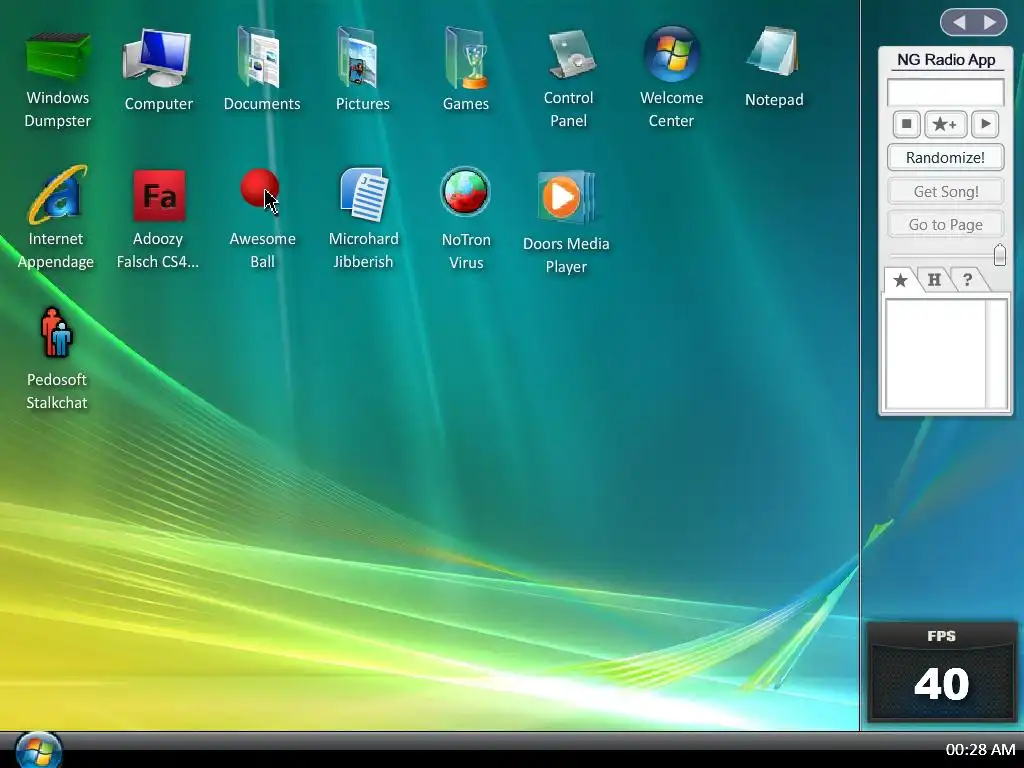This screenshot has height=768, width=1024.
Task: Launch Doors Media Player icon
Action: [566, 197]
